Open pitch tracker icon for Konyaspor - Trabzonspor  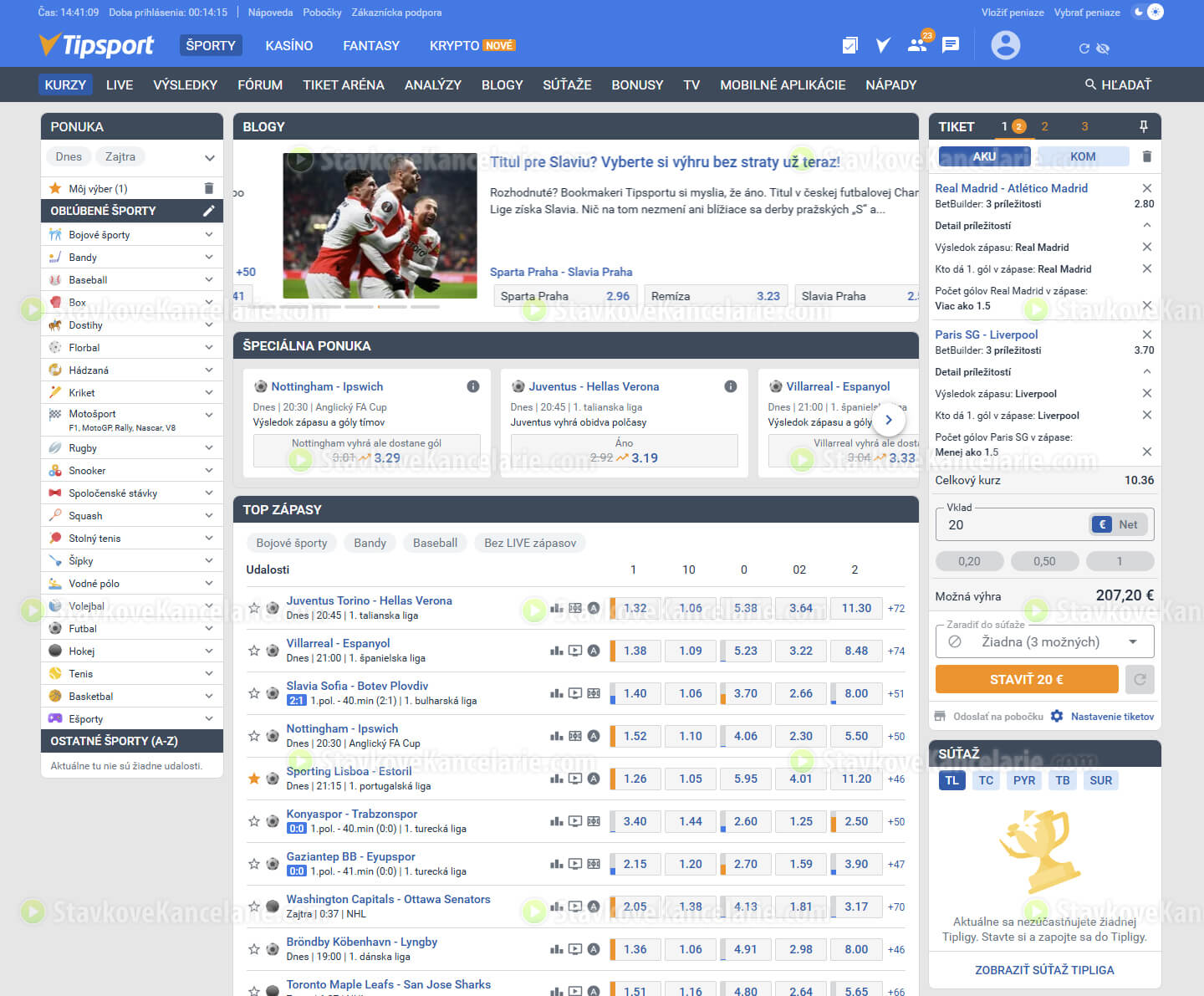point(594,821)
